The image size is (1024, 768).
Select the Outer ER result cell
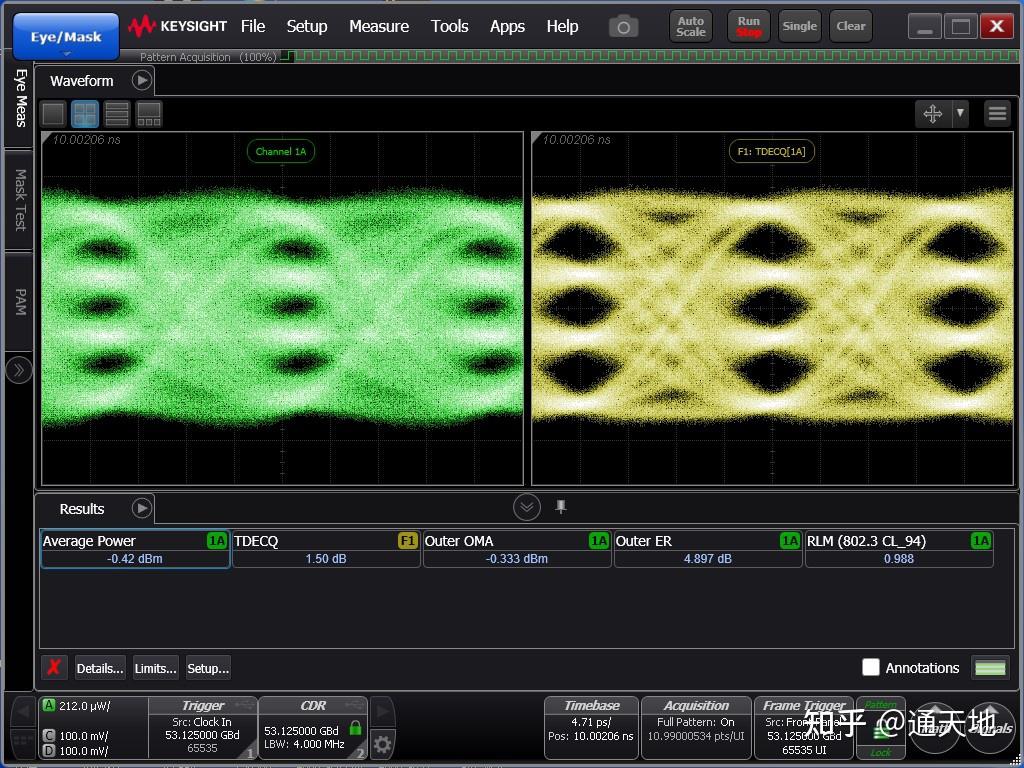point(708,549)
